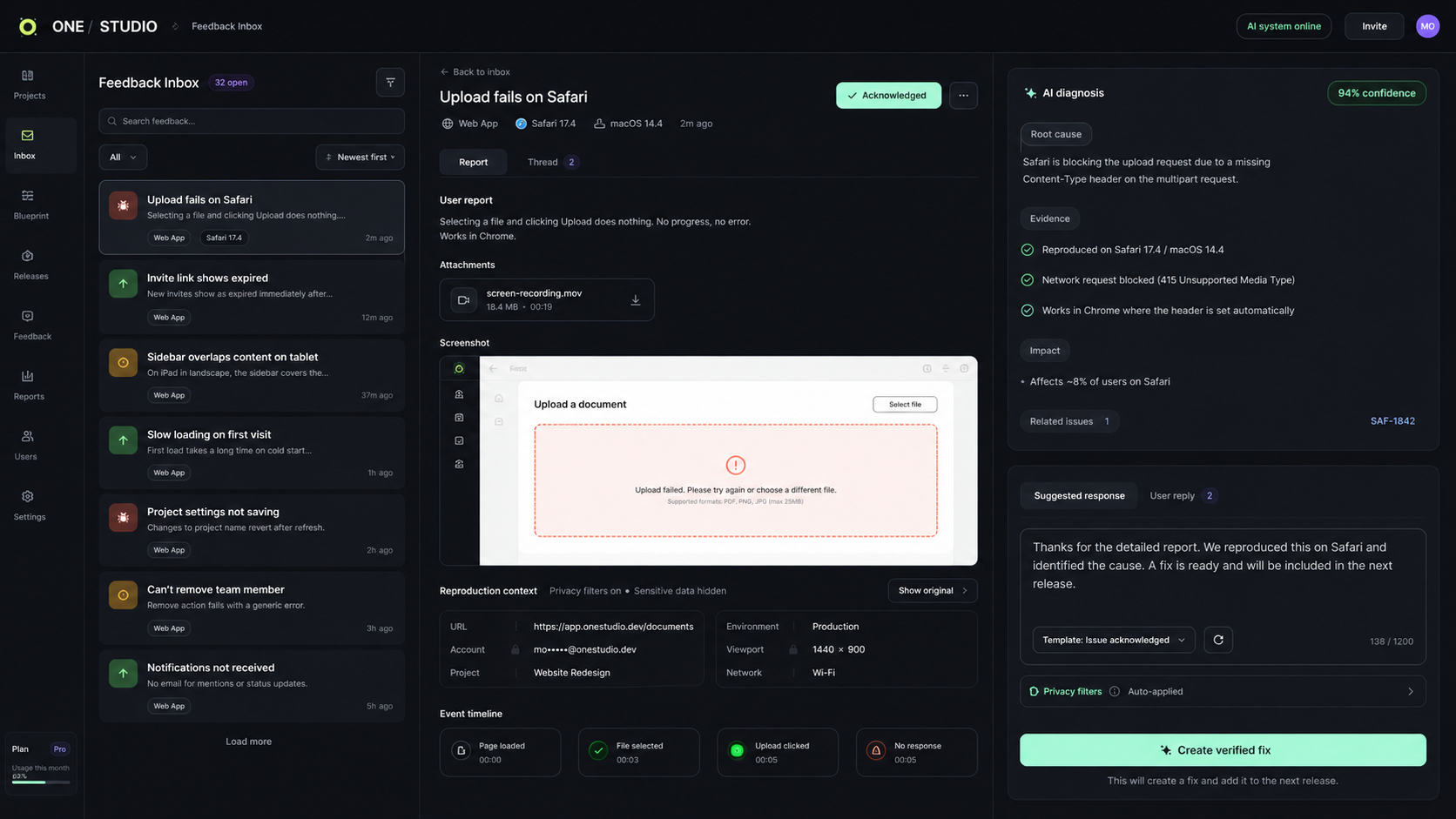Open the Upload a document screenshot
Viewport: 1456px width, 819px height.
tap(709, 461)
